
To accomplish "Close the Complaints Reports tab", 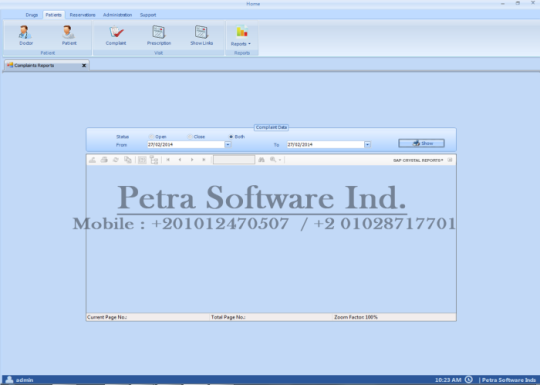I will coord(84,65).
